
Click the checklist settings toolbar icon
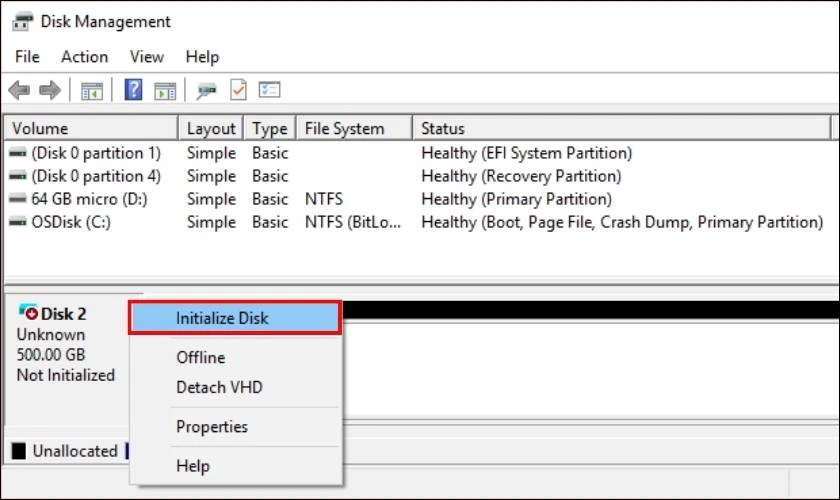[x=269, y=91]
